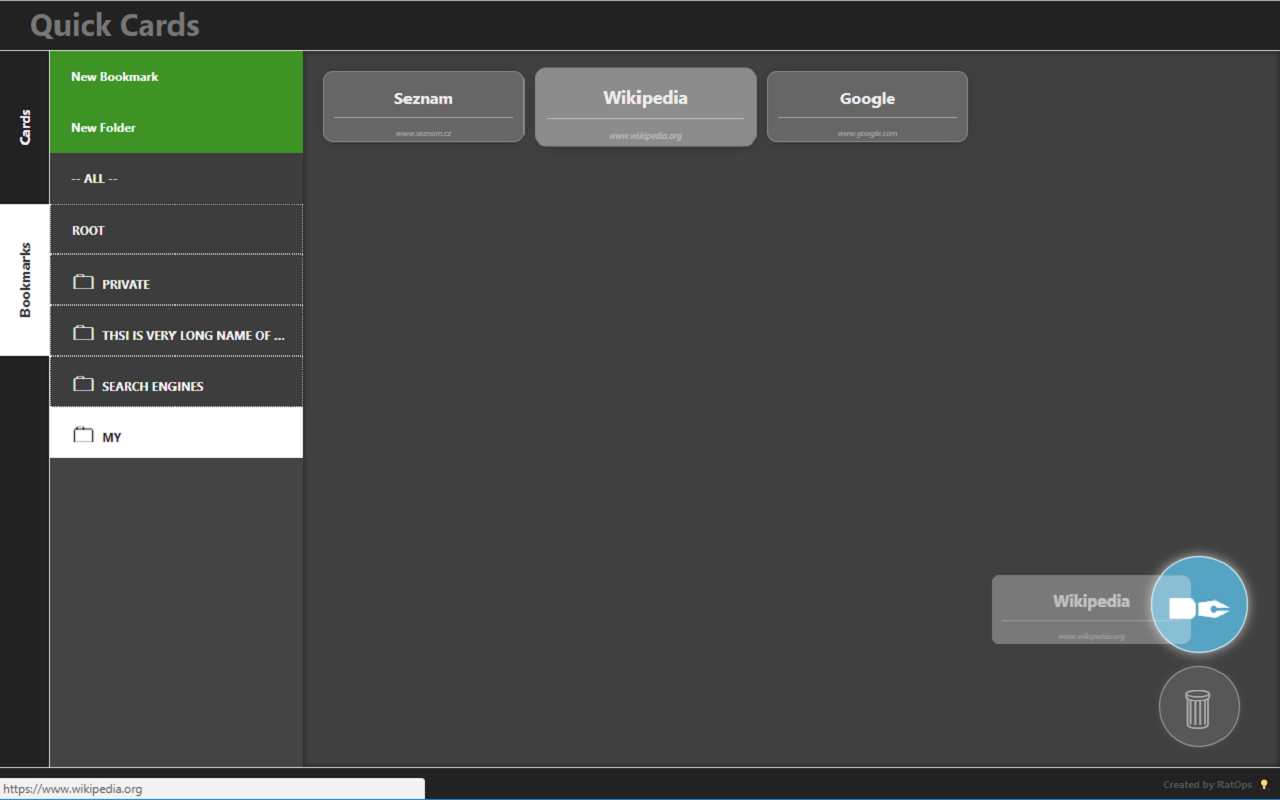
Task: Select the MY folder label
Action: click(112, 437)
